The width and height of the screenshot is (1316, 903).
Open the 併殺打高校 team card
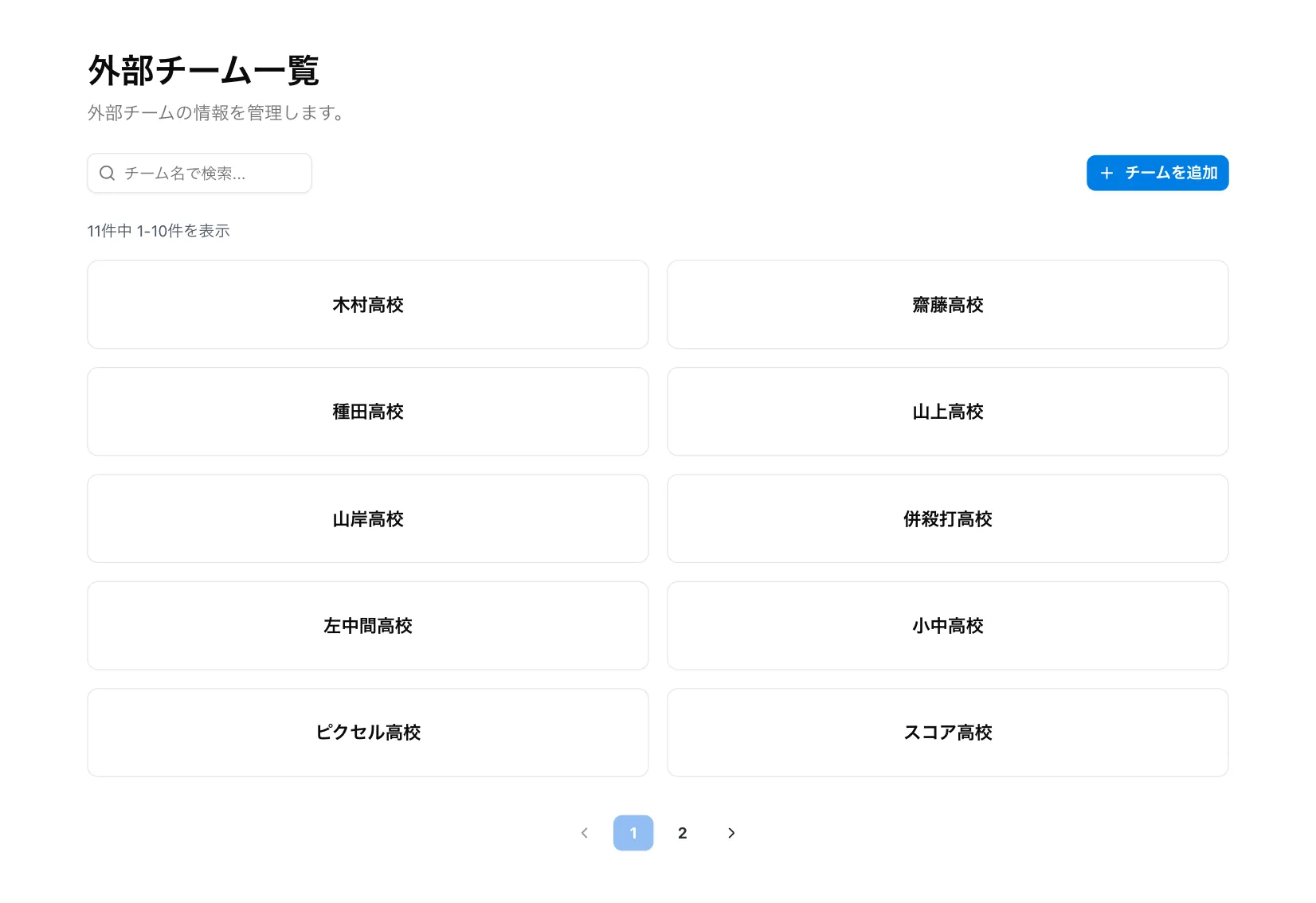947,518
